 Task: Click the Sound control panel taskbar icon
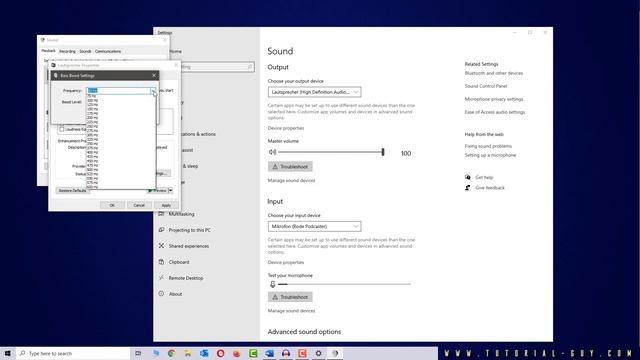click(335, 353)
